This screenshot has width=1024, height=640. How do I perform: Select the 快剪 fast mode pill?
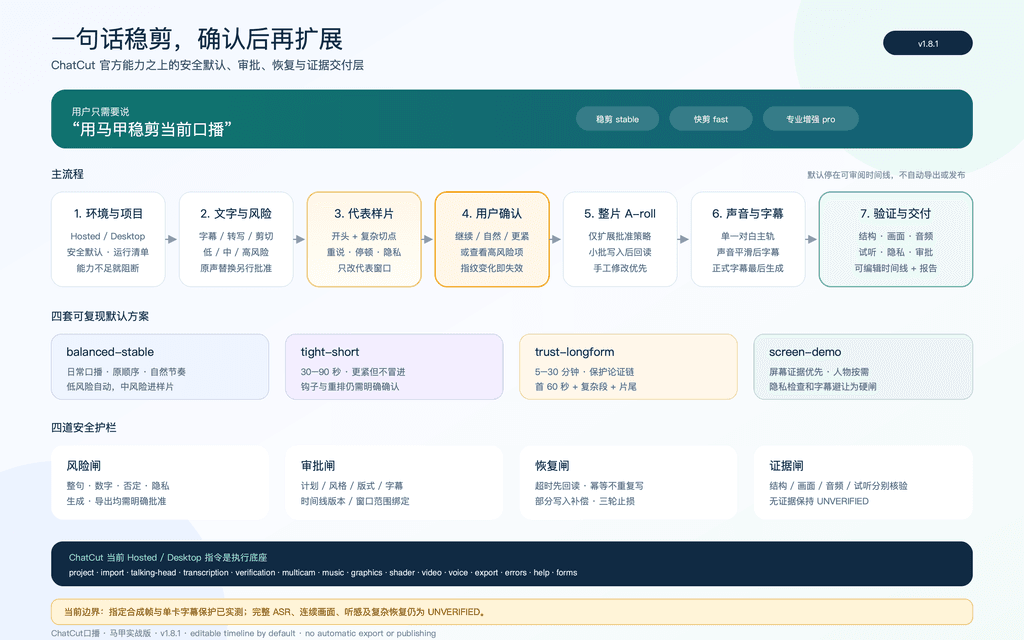point(711,119)
